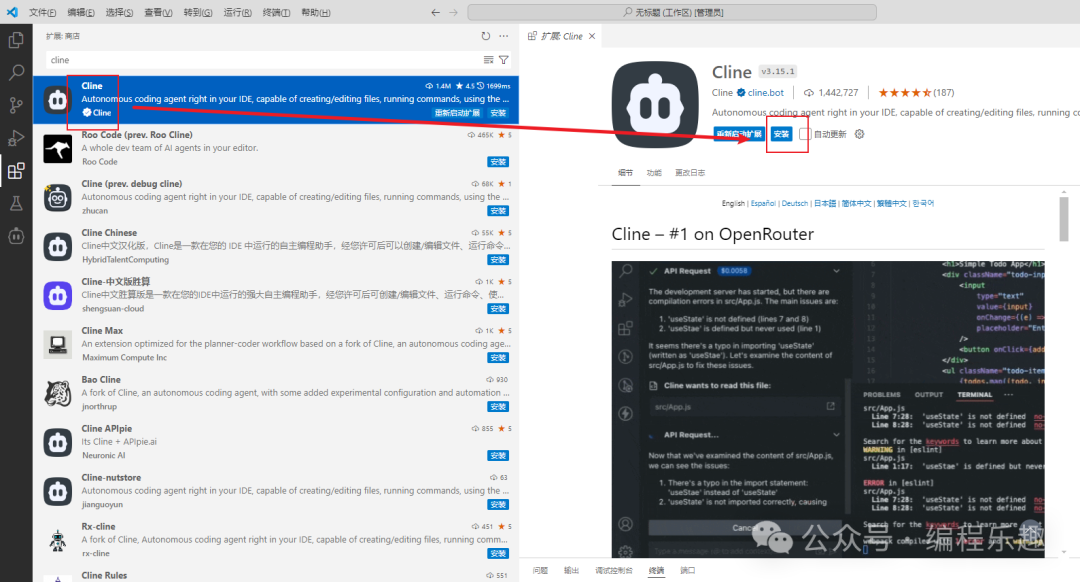The width and height of the screenshot is (1080, 582).
Task: Open the 简体中文 readme link
Action: click(856, 203)
